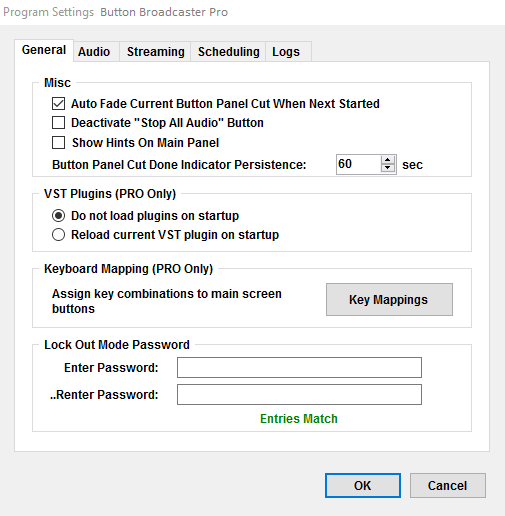
Task: Go to the Scheduling tab
Action: tap(228, 52)
